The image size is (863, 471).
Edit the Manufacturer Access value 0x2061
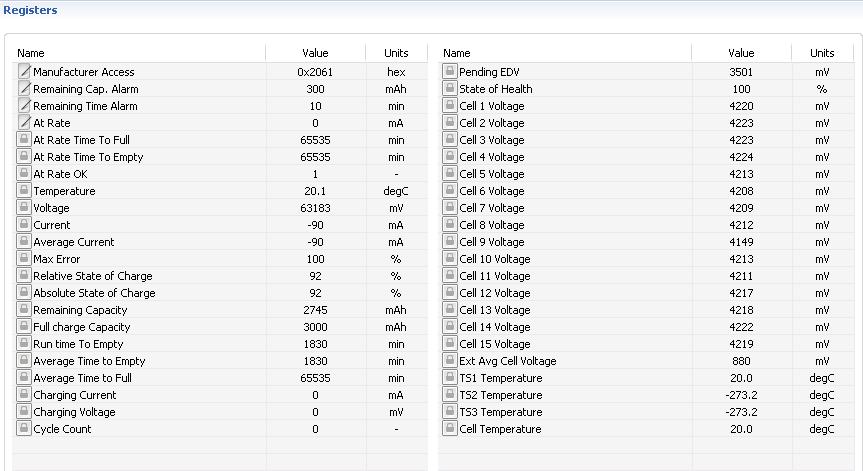pos(315,72)
